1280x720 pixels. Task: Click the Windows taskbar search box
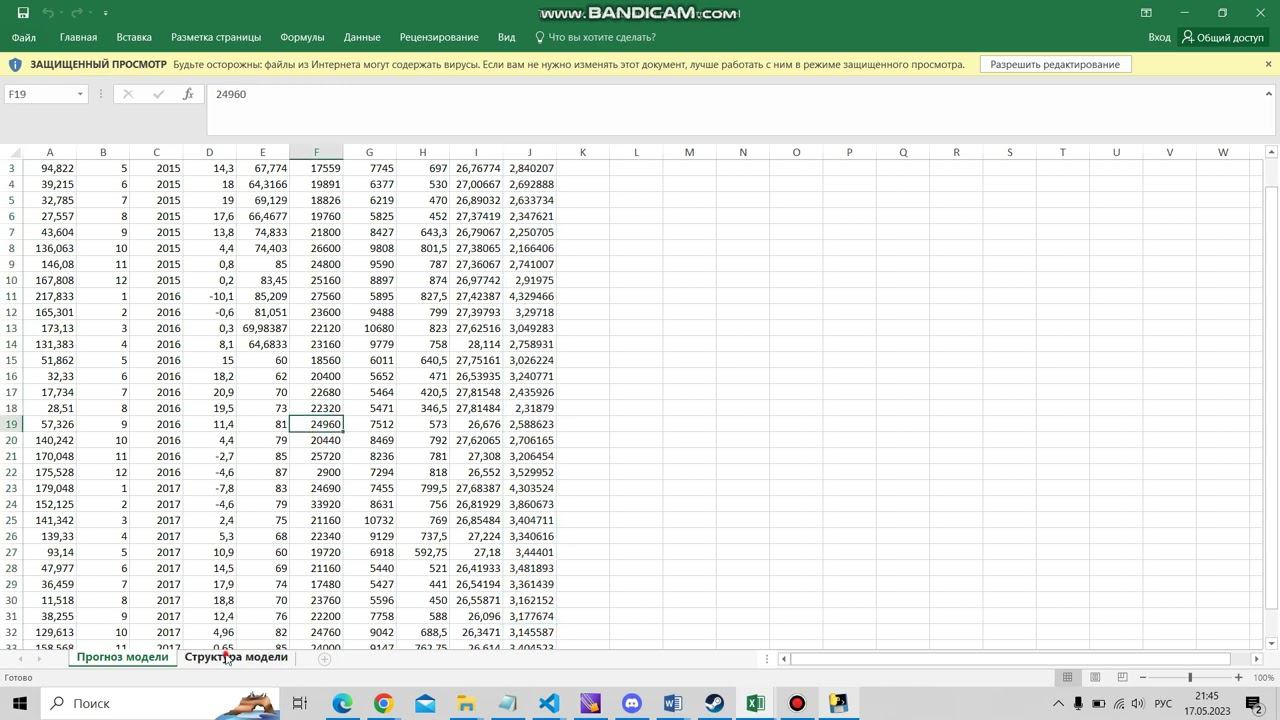160,703
